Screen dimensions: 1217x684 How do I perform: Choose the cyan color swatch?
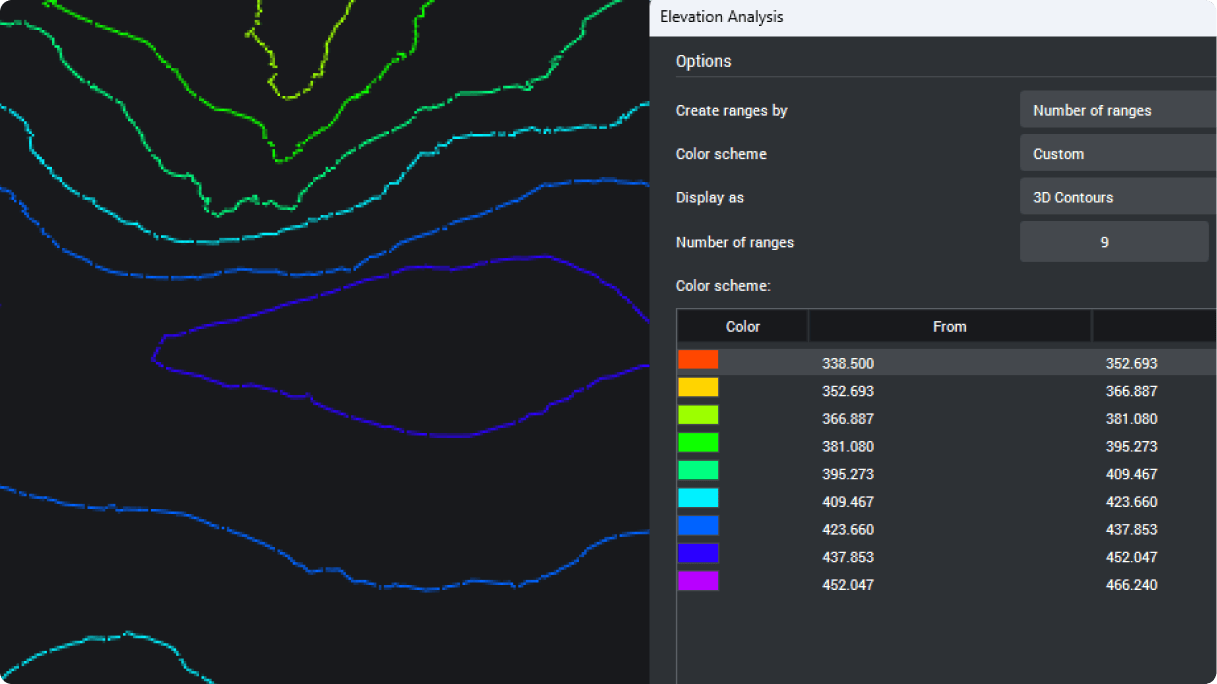tap(698, 497)
